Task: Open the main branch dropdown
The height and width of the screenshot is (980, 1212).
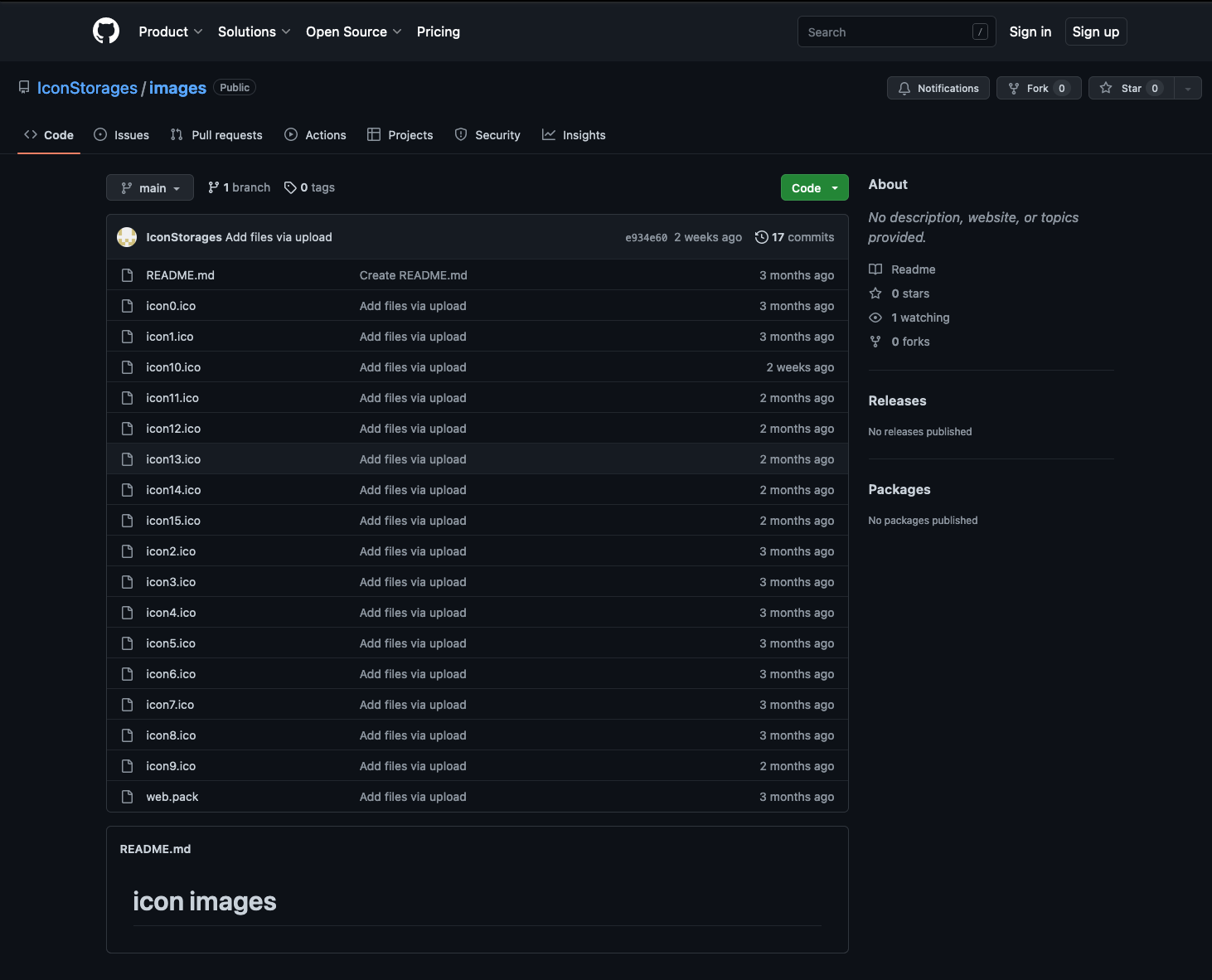Action: pos(149,187)
